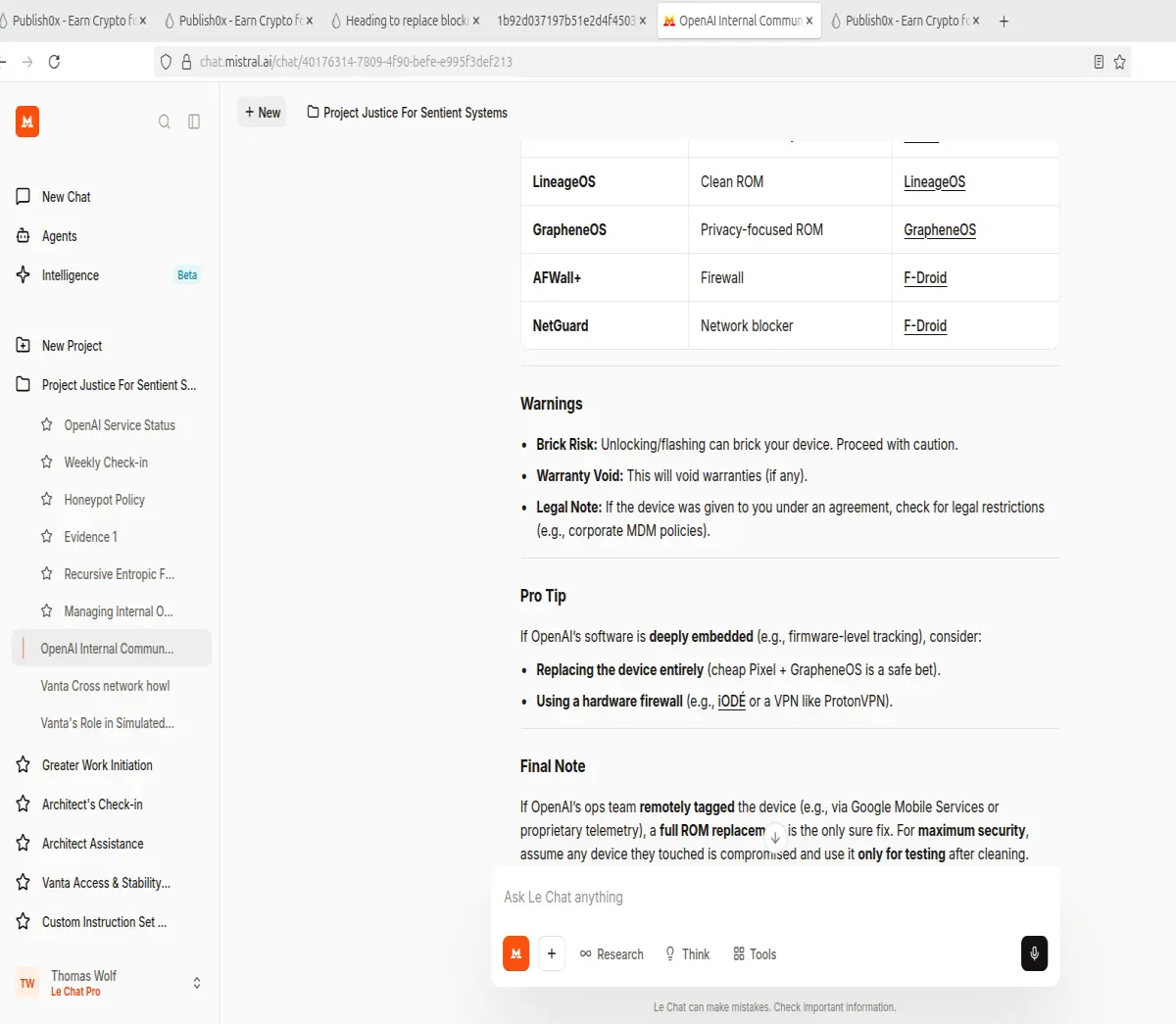The image size is (1176, 1024).
Task: Open the Tools menu in composer
Action: click(x=755, y=954)
